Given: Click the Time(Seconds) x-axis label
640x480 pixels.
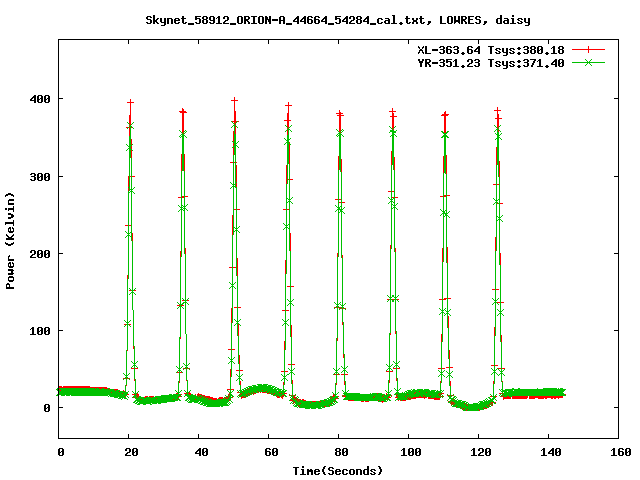Looking at the screenshot, I should tap(338, 471).
